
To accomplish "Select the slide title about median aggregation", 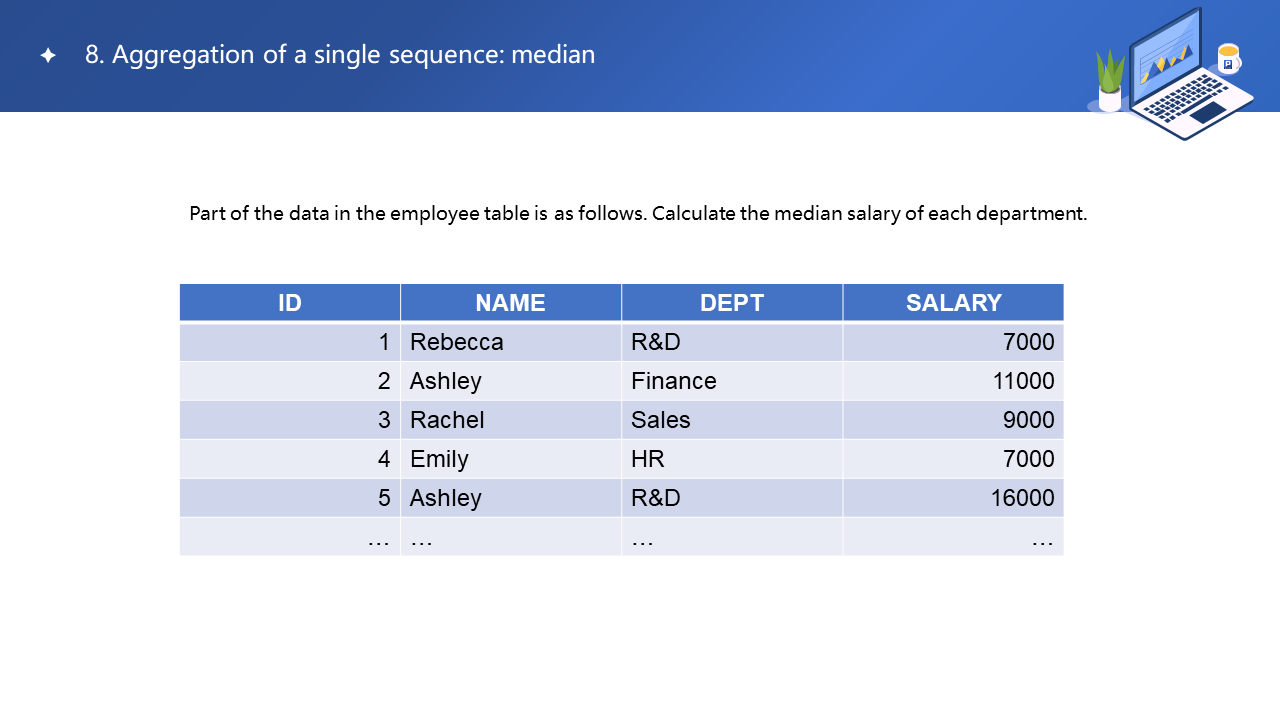I will click(x=340, y=55).
